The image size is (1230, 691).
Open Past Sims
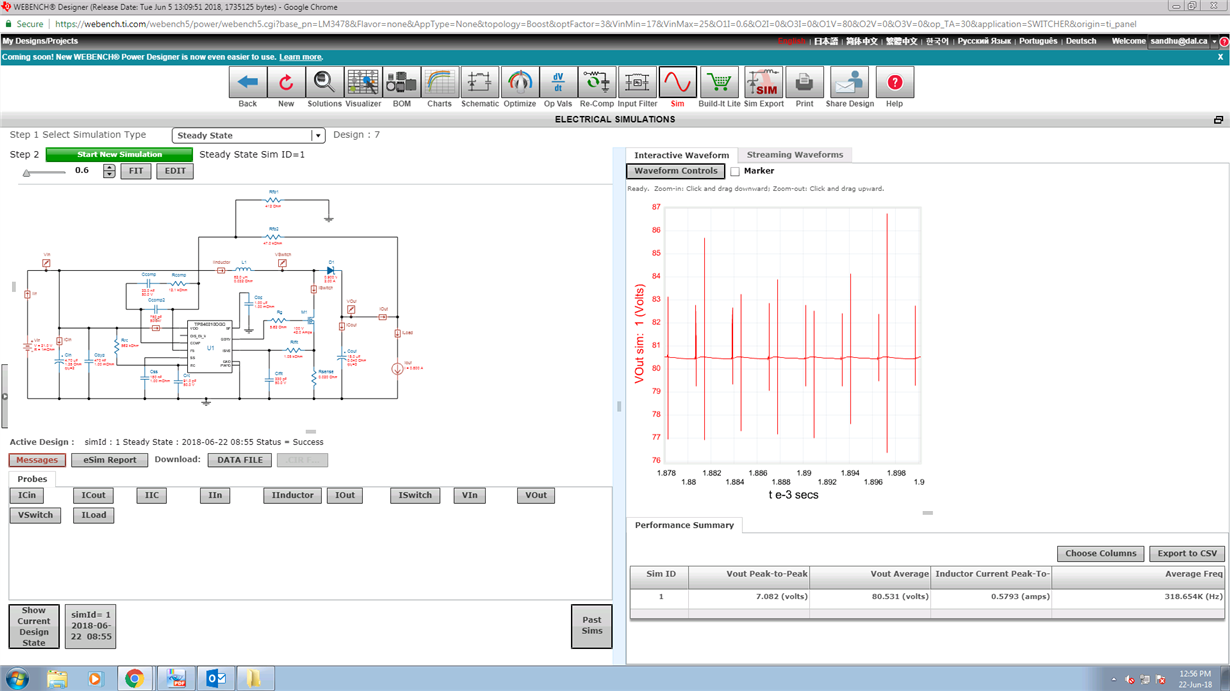pyautogui.click(x=592, y=626)
